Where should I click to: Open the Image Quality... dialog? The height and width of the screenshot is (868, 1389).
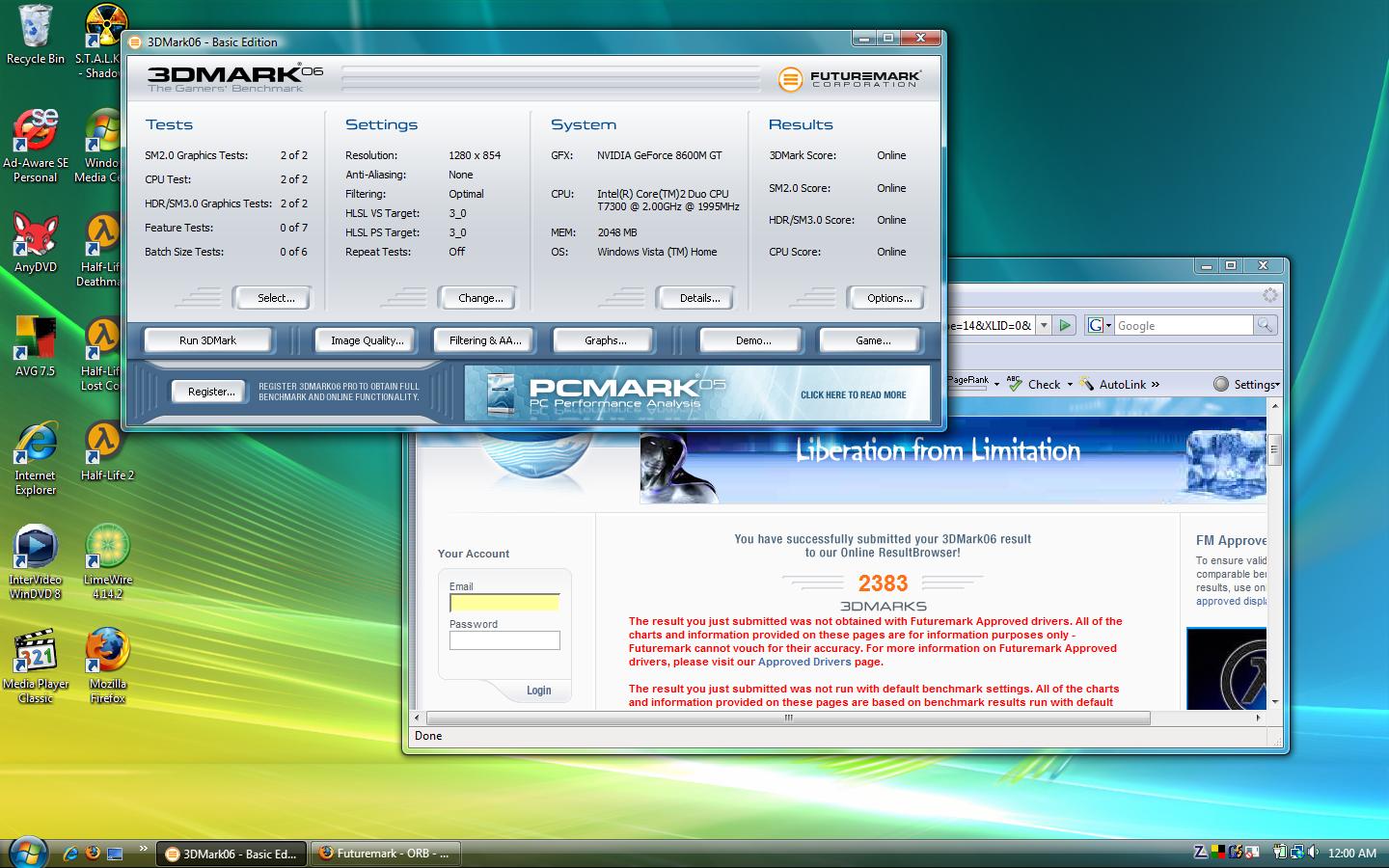coord(367,340)
